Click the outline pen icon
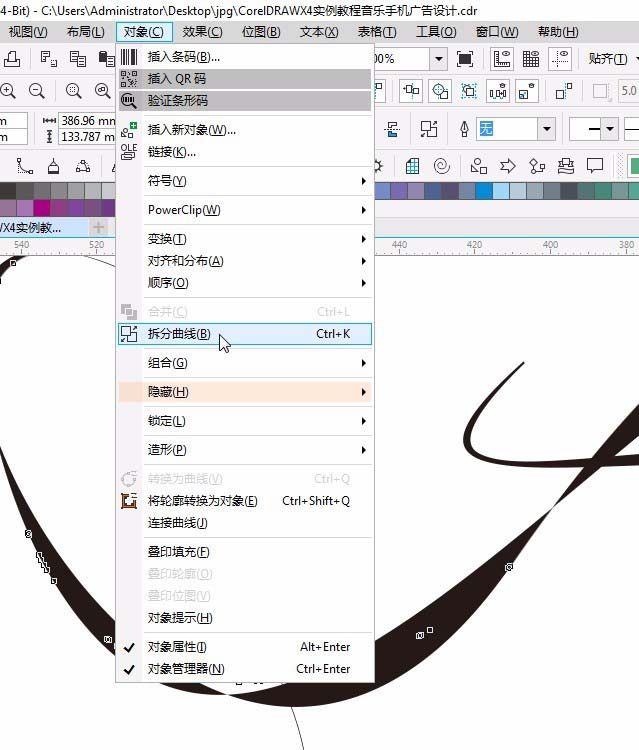639x750 pixels. pyautogui.click(x=464, y=129)
